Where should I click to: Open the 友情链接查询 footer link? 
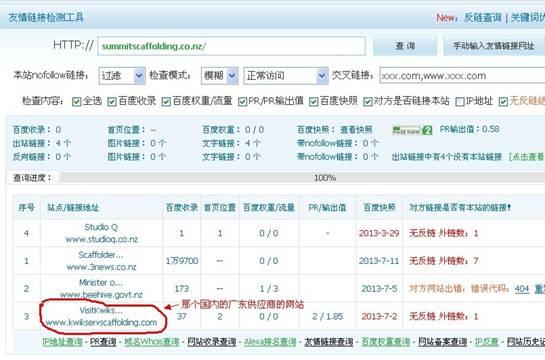[x=328, y=342]
